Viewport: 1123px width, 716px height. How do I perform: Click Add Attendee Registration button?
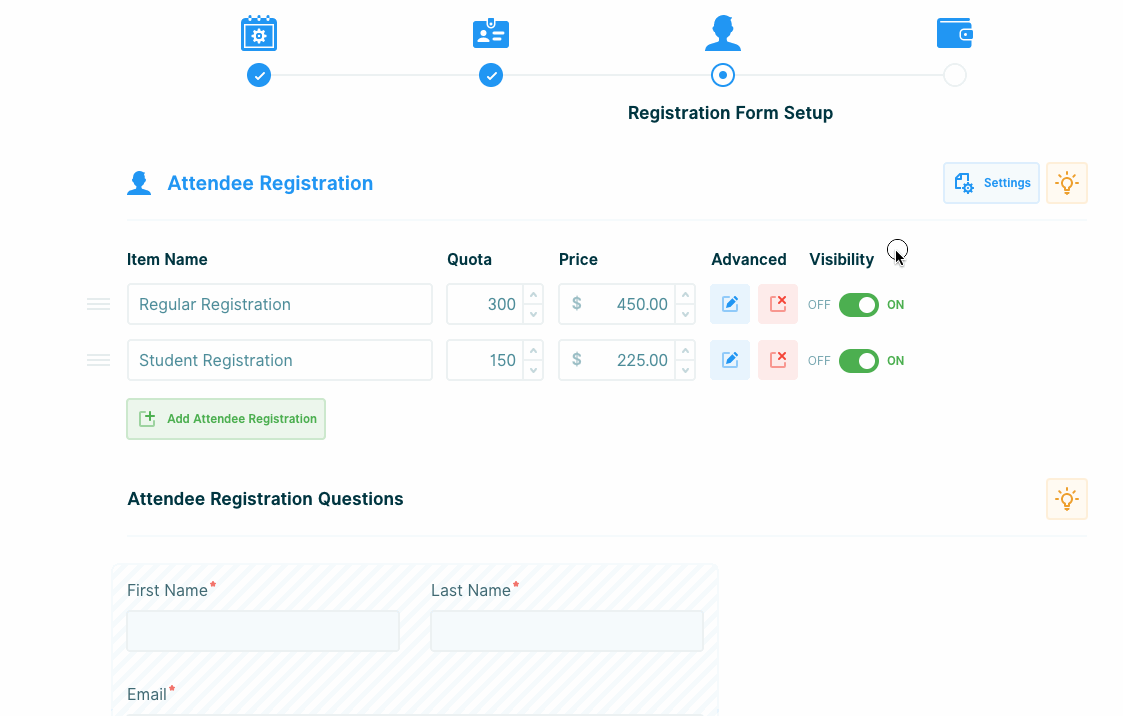[226, 419]
